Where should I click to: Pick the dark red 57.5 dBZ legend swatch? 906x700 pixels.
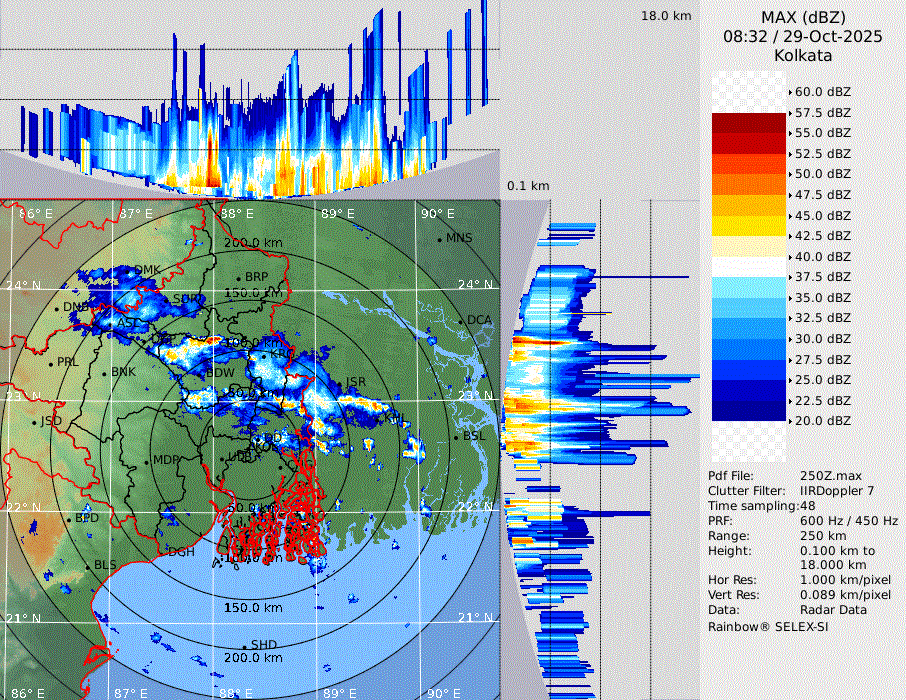[x=748, y=123]
